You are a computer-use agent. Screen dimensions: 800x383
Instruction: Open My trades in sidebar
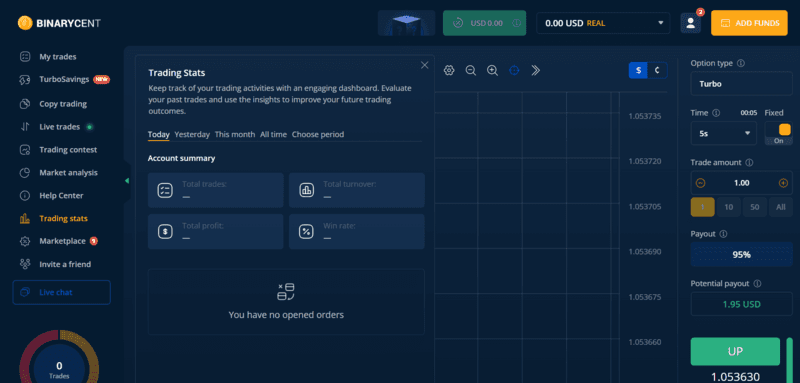tap(58, 57)
